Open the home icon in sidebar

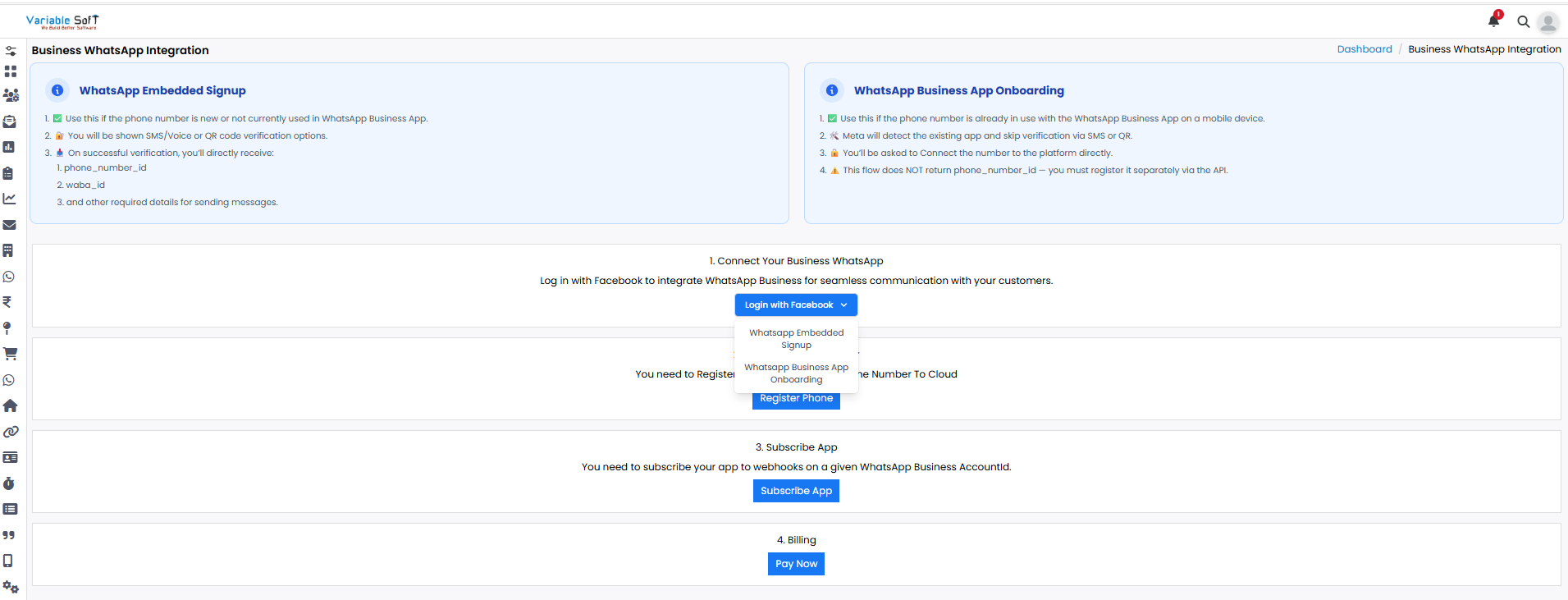[10, 405]
